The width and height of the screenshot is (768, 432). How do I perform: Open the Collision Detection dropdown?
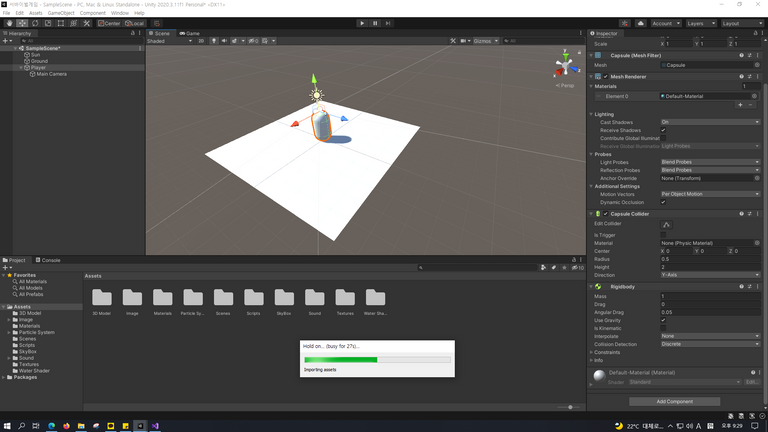pos(710,344)
